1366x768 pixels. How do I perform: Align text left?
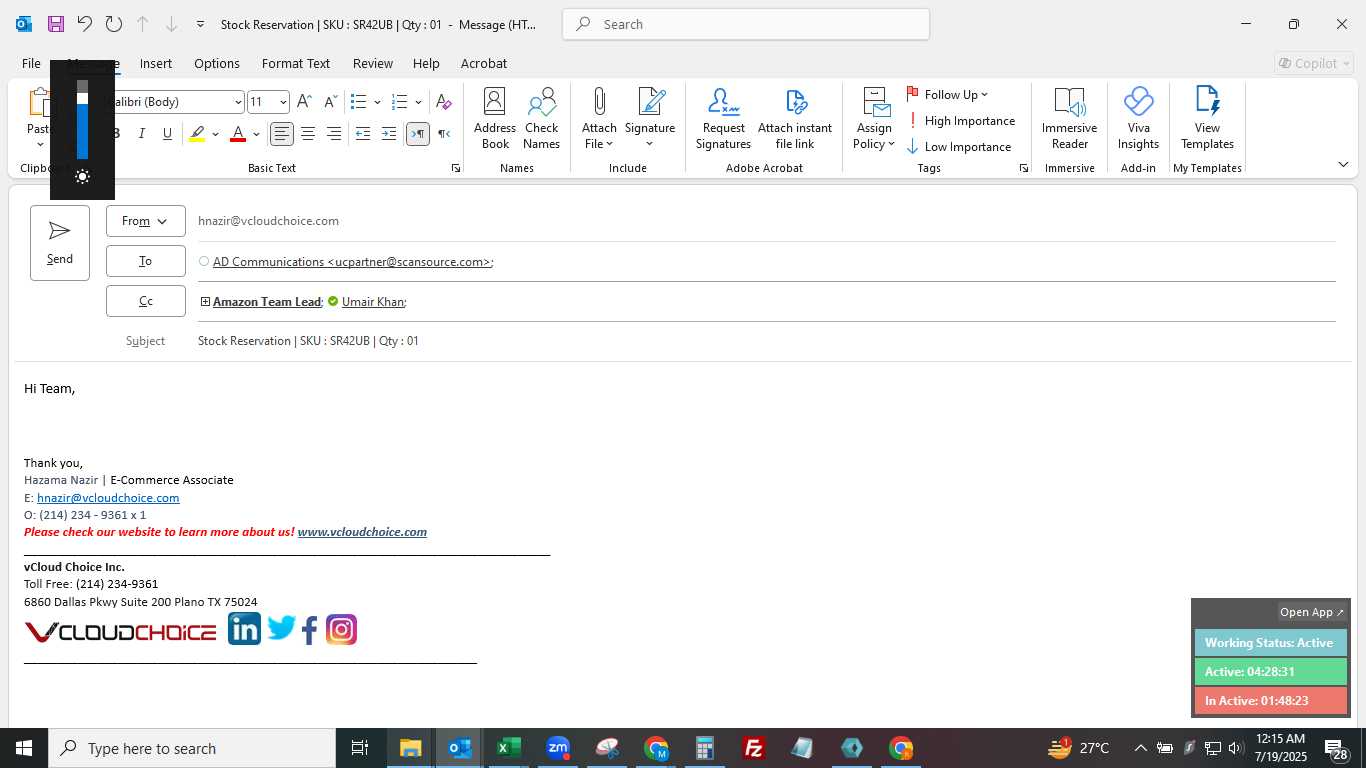(x=282, y=134)
